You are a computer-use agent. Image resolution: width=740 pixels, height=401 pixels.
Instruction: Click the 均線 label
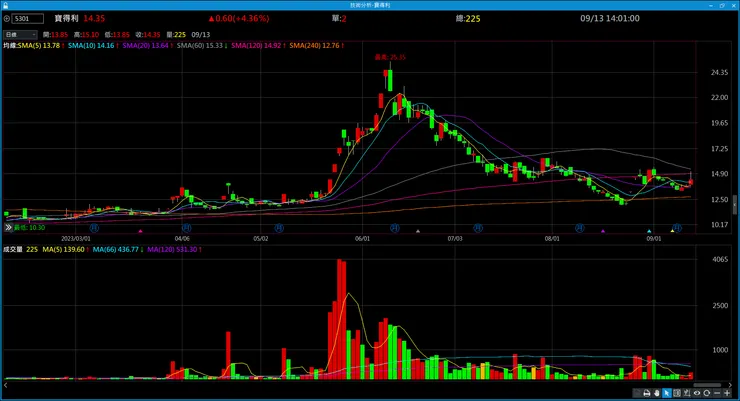click(x=10, y=46)
